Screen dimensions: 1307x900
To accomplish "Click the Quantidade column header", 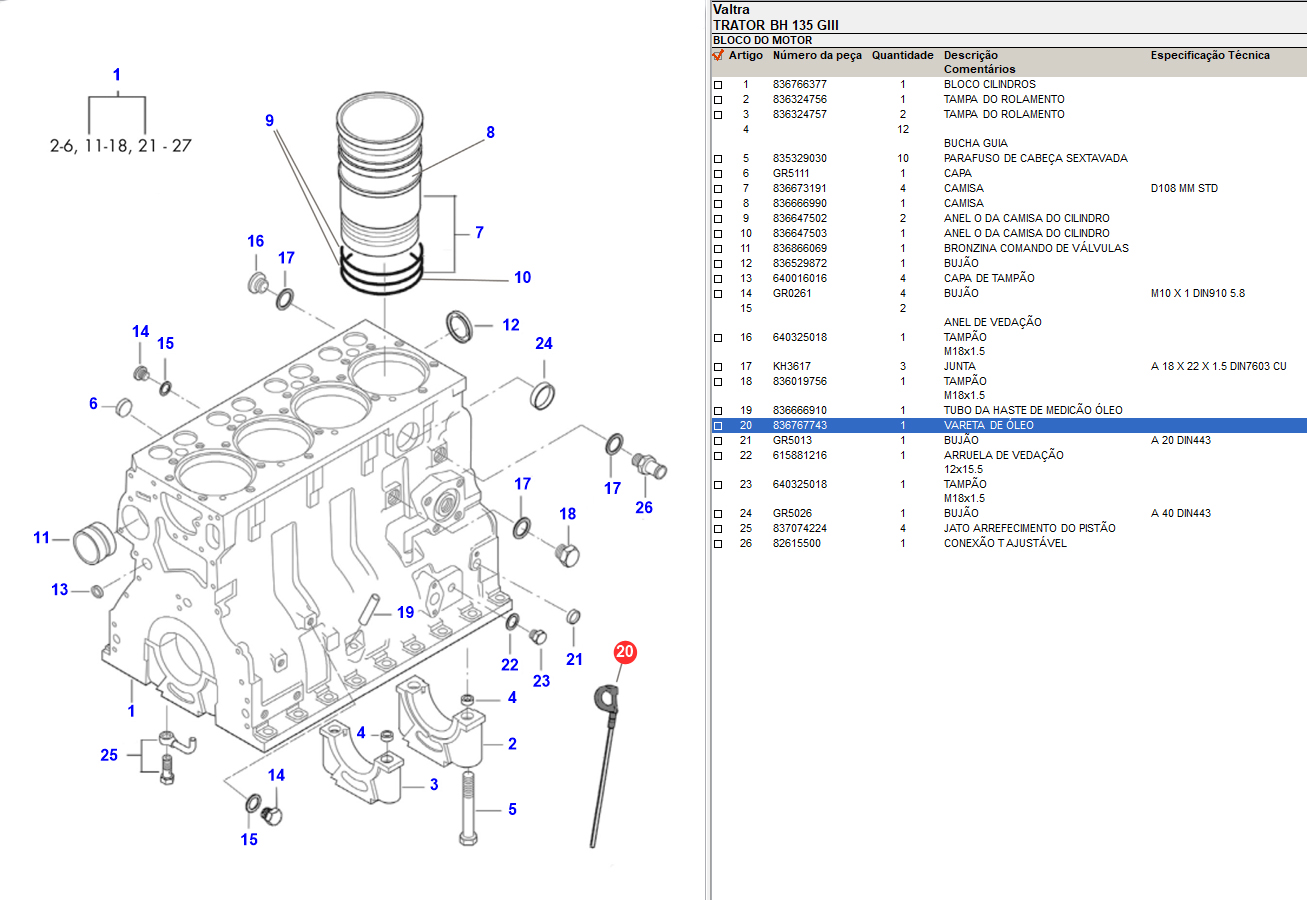I will [902, 55].
